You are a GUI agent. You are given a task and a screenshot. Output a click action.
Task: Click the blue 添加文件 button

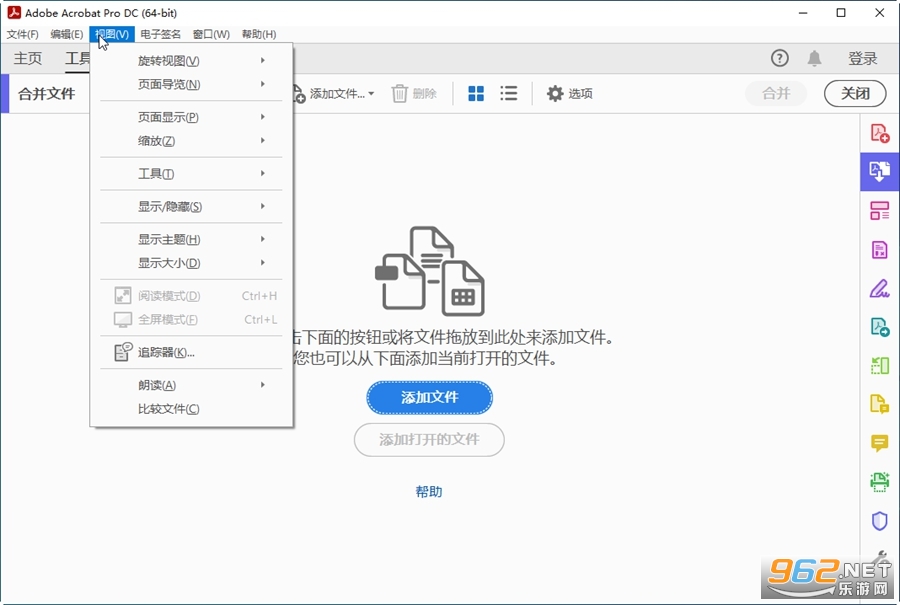coord(429,397)
